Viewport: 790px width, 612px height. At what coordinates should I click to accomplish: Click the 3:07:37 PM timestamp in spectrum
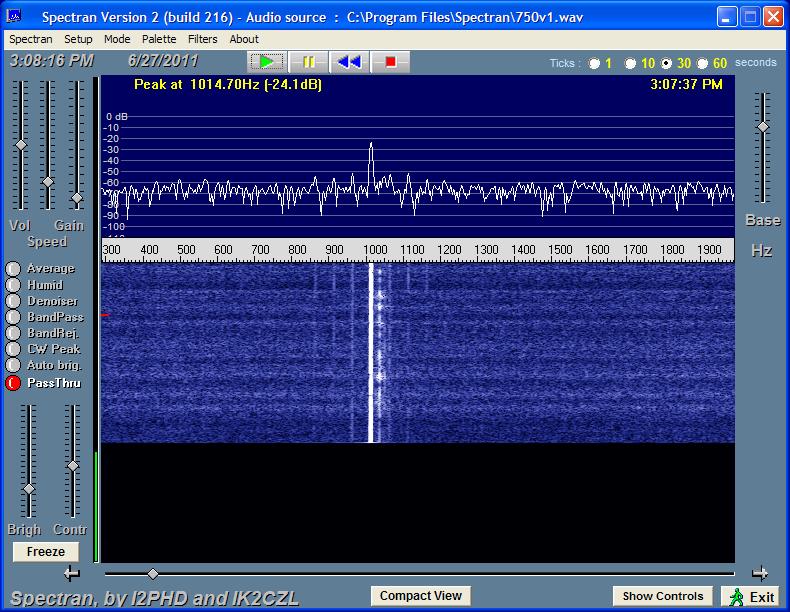[686, 84]
